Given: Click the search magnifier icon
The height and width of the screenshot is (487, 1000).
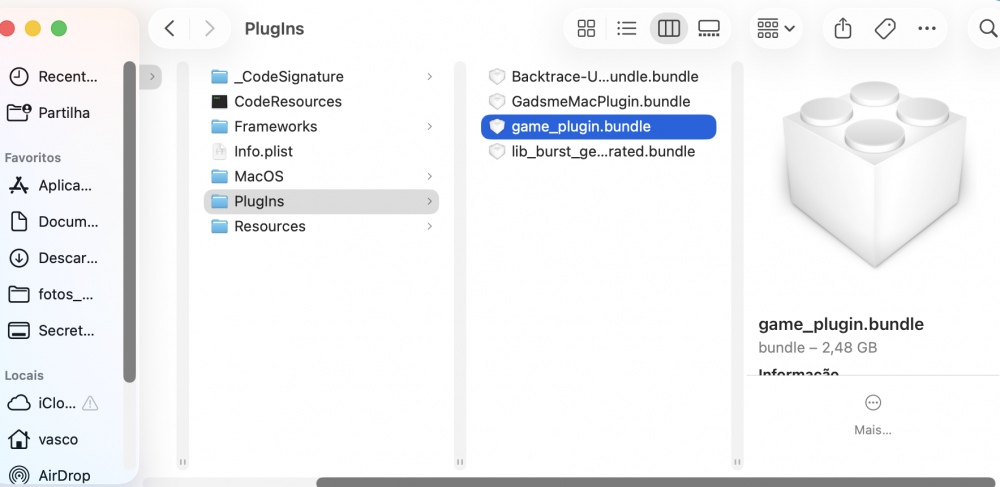Looking at the screenshot, I should pyautogui.click(x=987, y=29).
